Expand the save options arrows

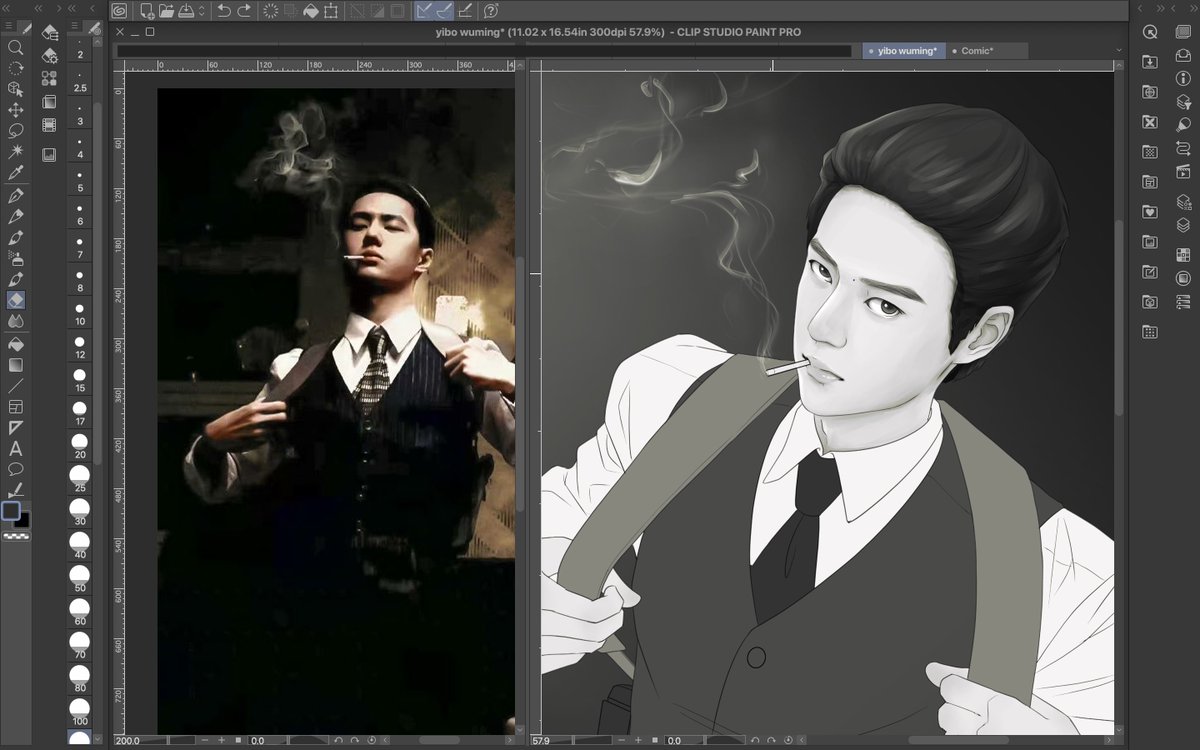[202, 11]
